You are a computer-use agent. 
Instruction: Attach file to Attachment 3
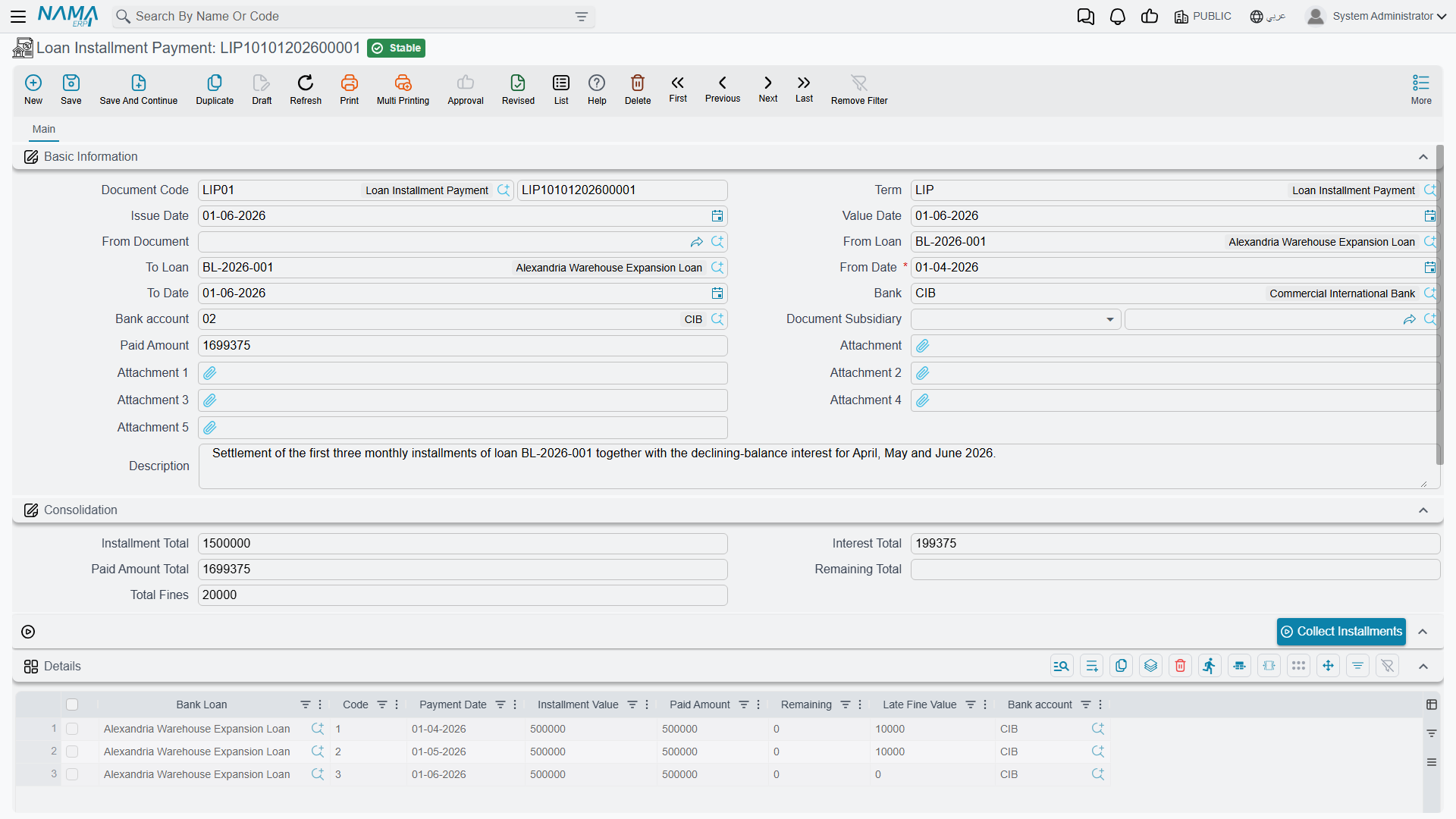point(210,400)
